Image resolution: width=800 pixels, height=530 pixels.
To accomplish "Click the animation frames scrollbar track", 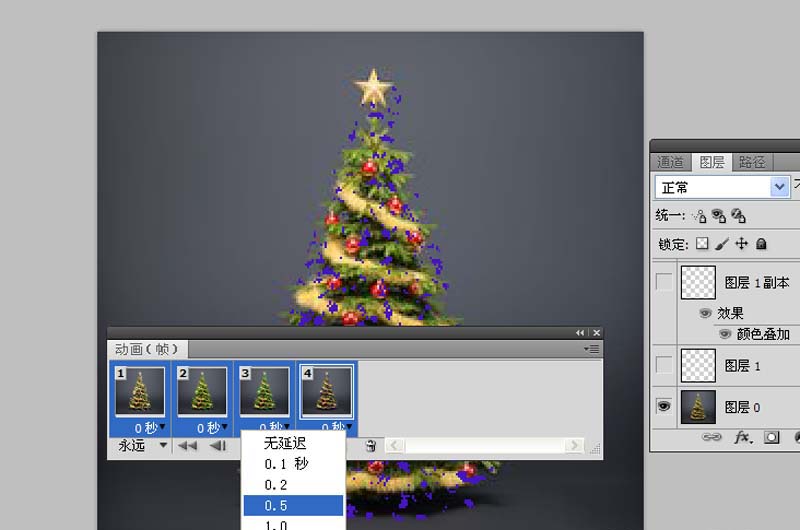I will pyautogui.click(x=485, y=446).
